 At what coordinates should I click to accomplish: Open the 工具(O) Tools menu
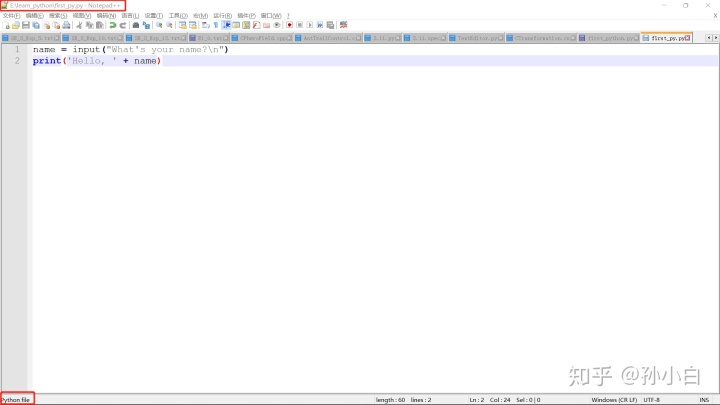coord(178,16)
